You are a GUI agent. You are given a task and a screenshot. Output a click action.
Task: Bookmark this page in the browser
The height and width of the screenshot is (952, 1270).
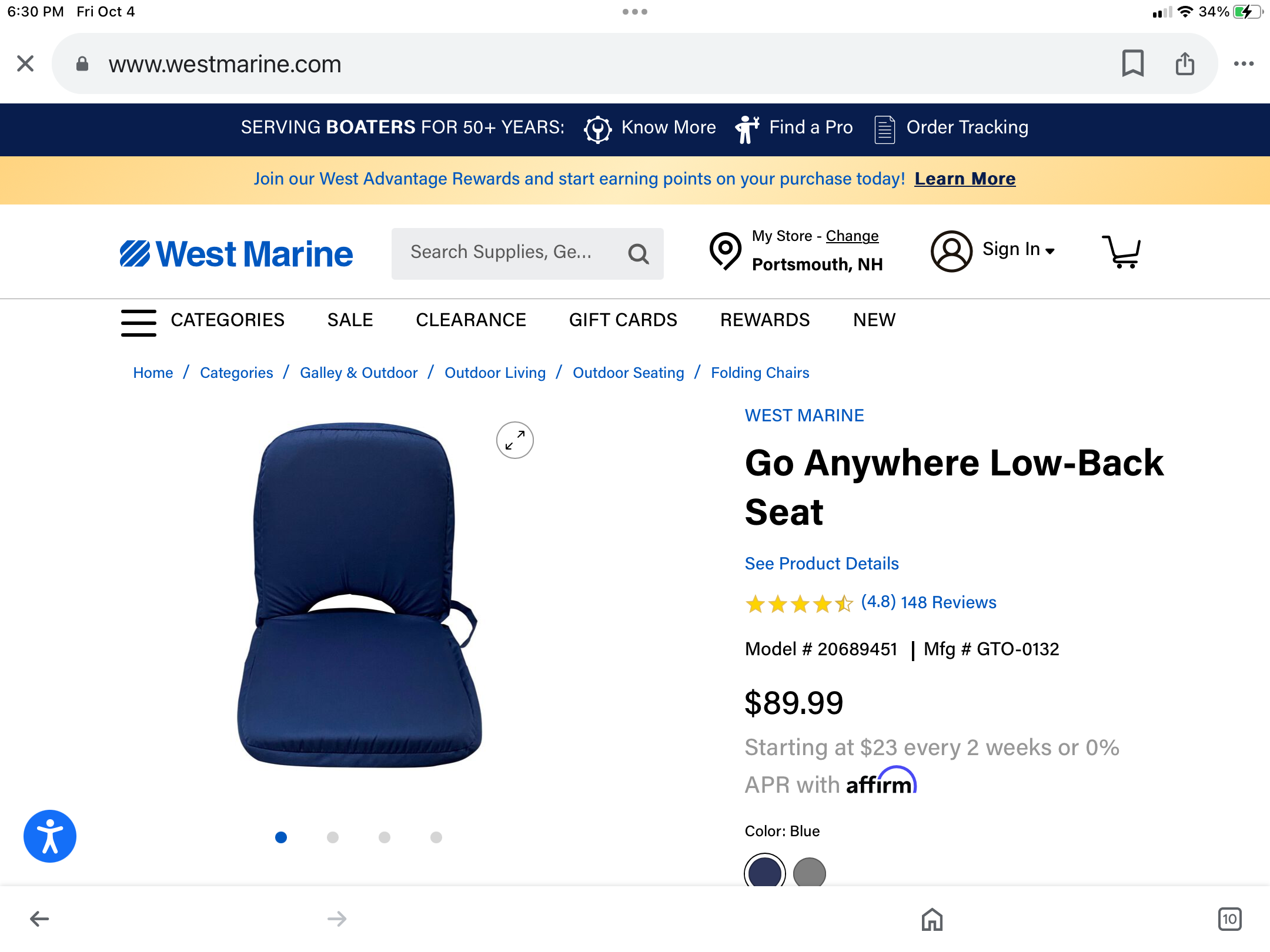(x=1132, y=63)
